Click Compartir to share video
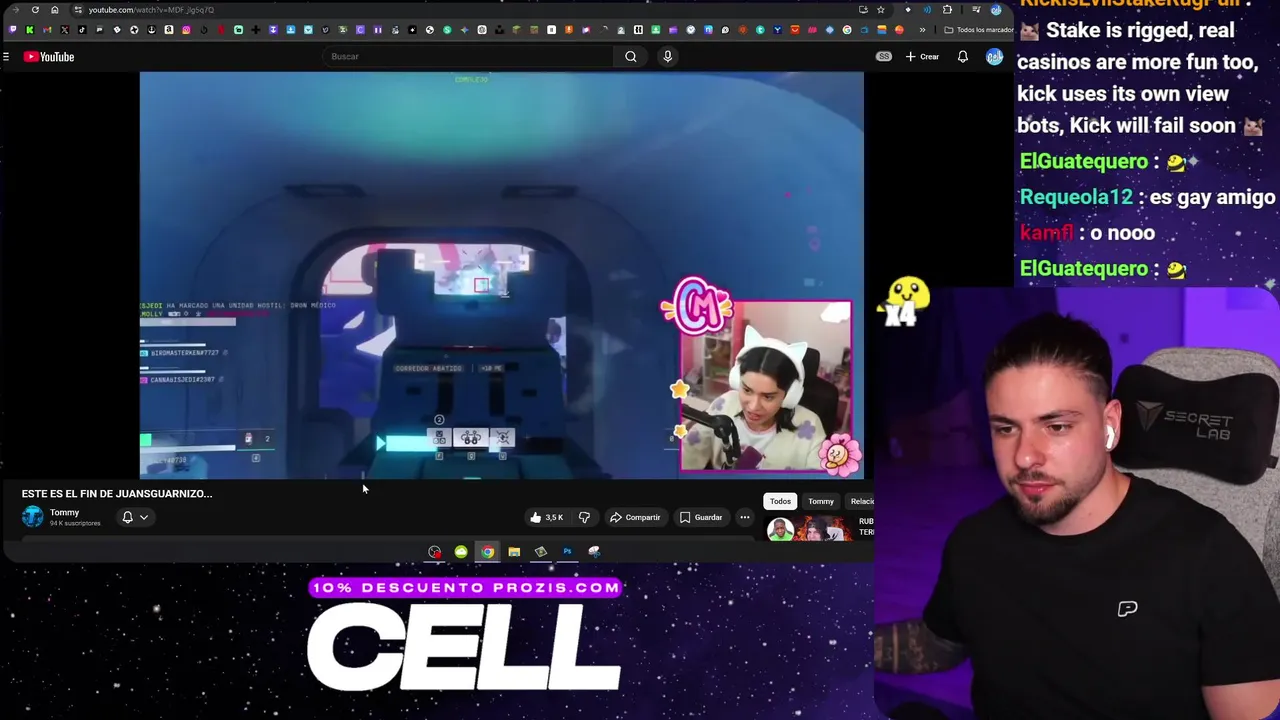1280x720 pixels. (635, 517)
